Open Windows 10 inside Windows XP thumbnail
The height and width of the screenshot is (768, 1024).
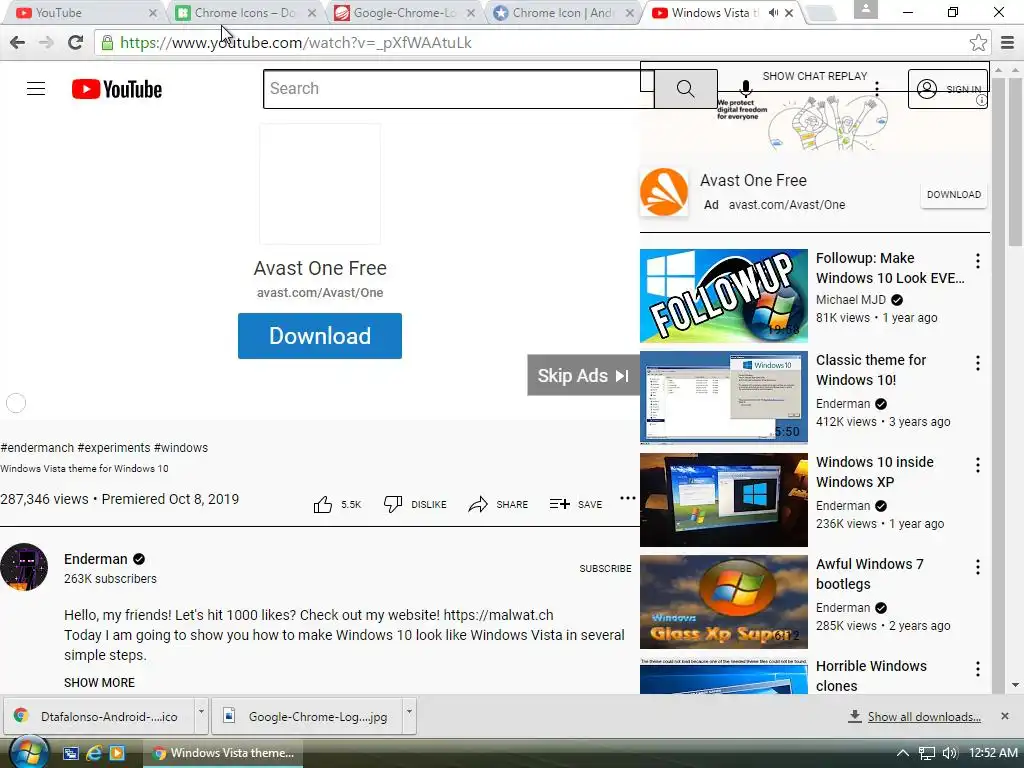(724, 500)
